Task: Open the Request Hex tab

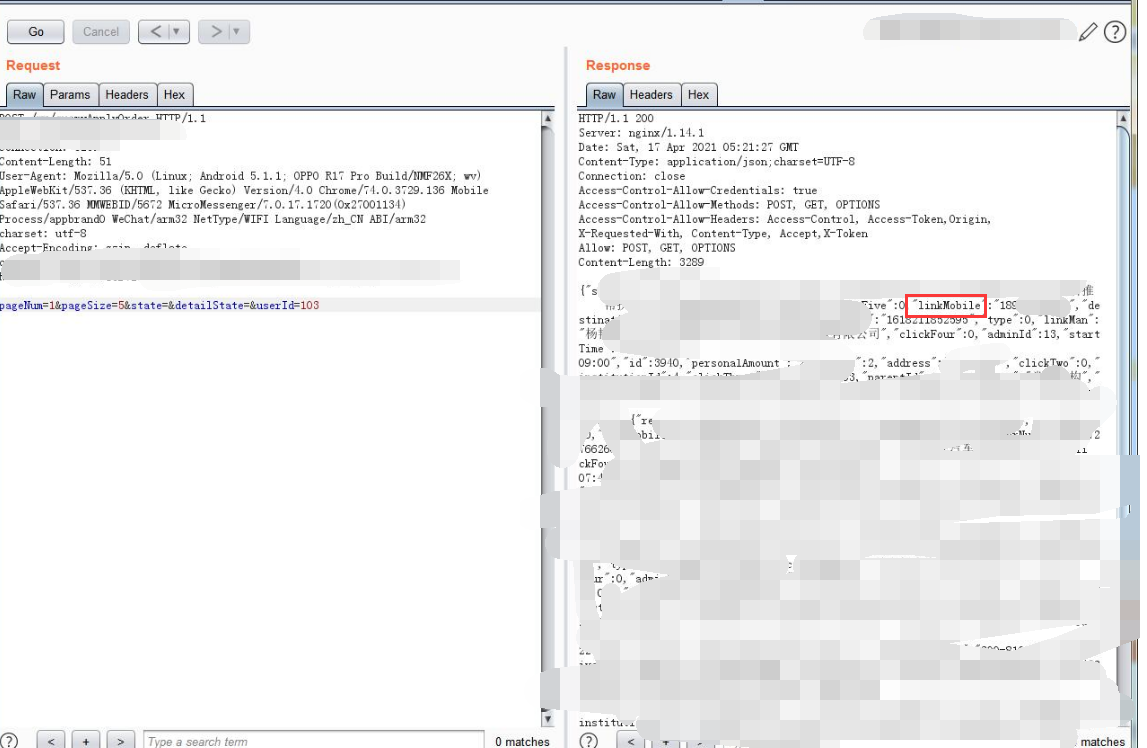Action: click(174, 94)
